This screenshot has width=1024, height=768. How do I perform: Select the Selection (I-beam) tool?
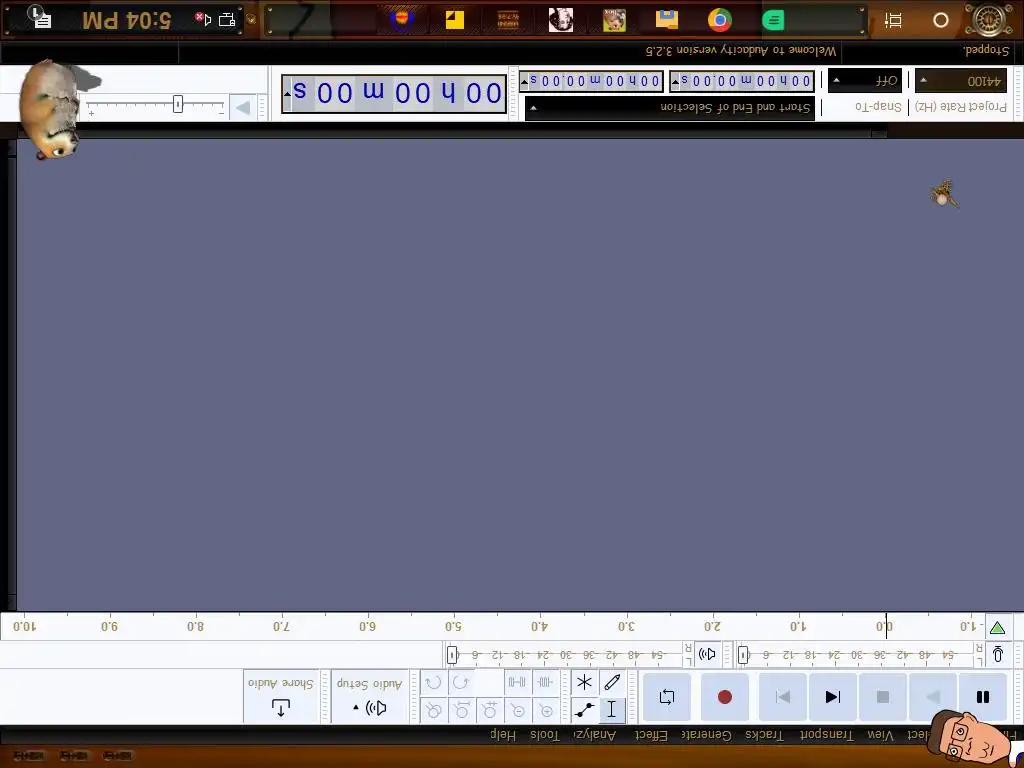coord(611,710)
